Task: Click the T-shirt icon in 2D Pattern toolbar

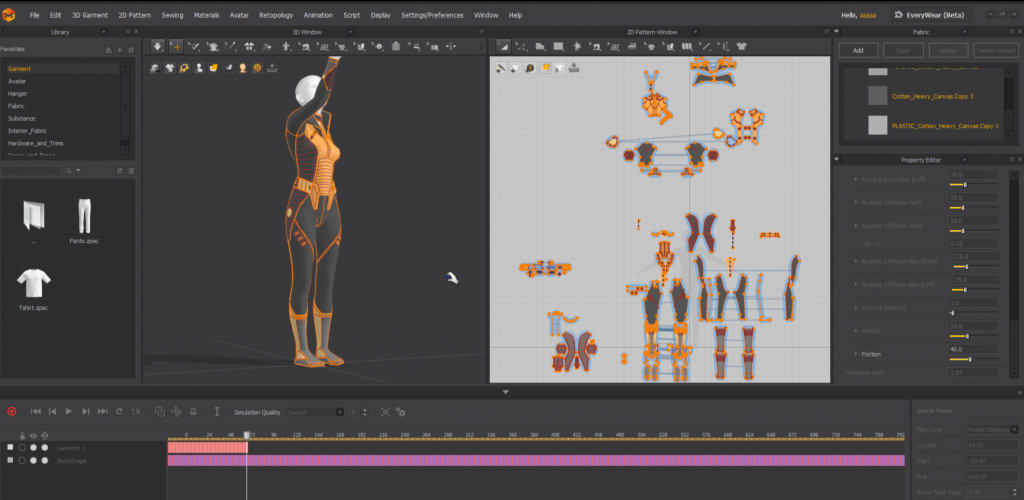Action: (x=742, y=46)
